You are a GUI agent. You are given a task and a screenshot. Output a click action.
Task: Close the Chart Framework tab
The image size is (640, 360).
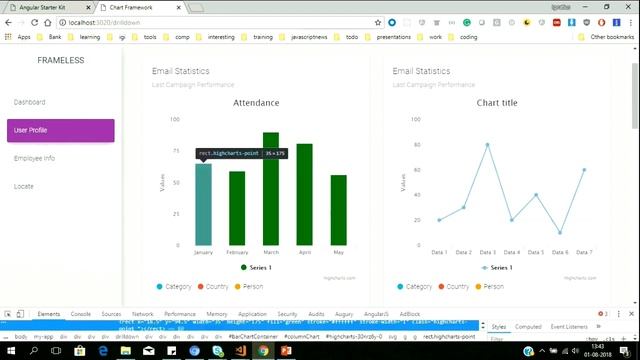179,7
